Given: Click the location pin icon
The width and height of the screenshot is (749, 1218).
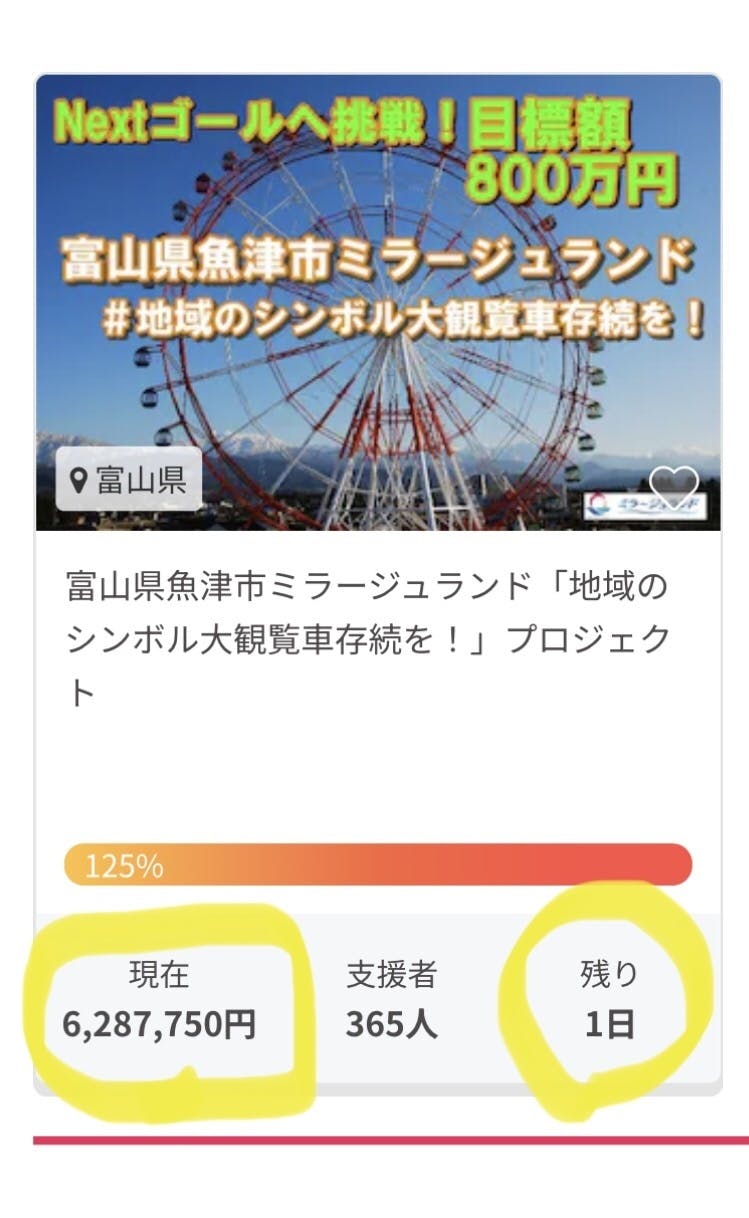Looking at the screenshot, I should pos(78,481).
